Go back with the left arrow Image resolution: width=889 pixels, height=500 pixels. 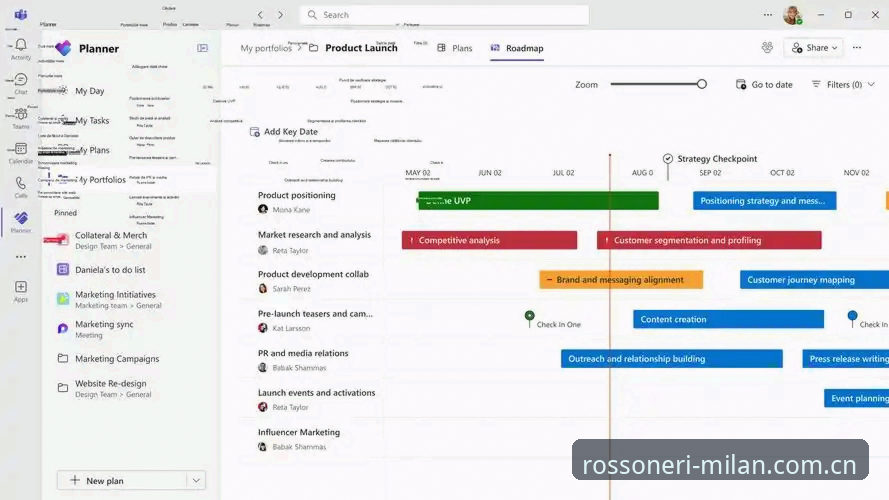point(260,15)
